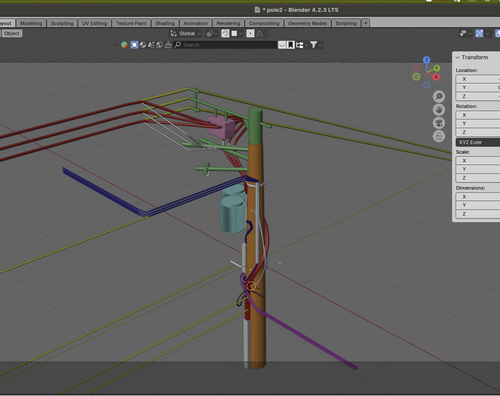The image size is (500, 396).
Task: Click the Dimensions X field
Action: (x=478, y=197)
